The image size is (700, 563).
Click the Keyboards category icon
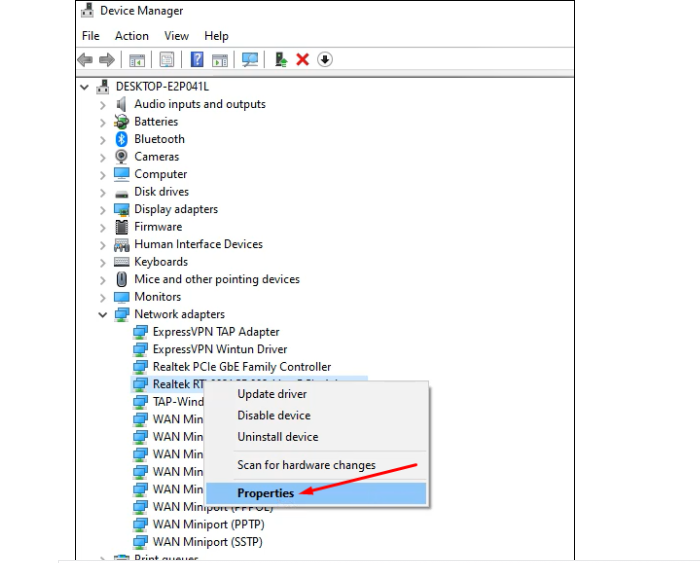121,262
